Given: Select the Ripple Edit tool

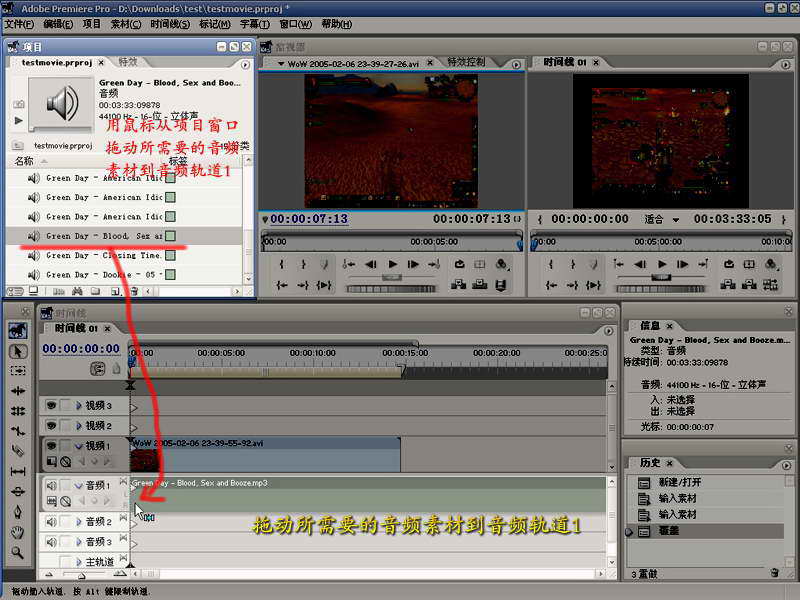Looking at the screenshot, I should (18, 391).
